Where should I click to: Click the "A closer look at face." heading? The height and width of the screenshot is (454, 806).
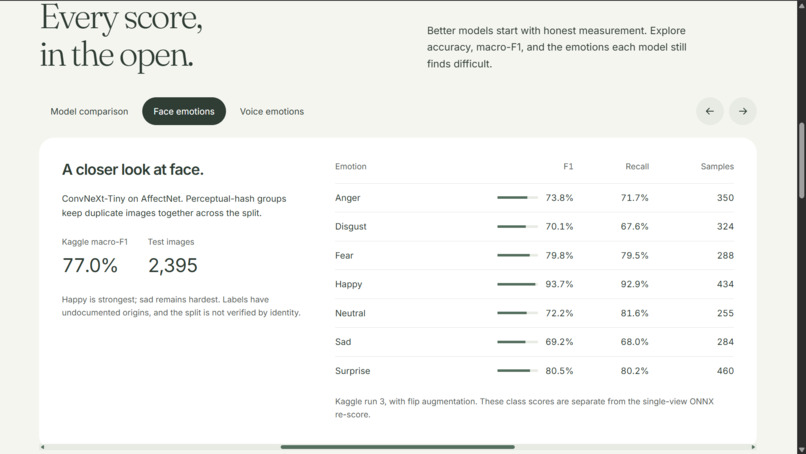click(x=133, y=170)
